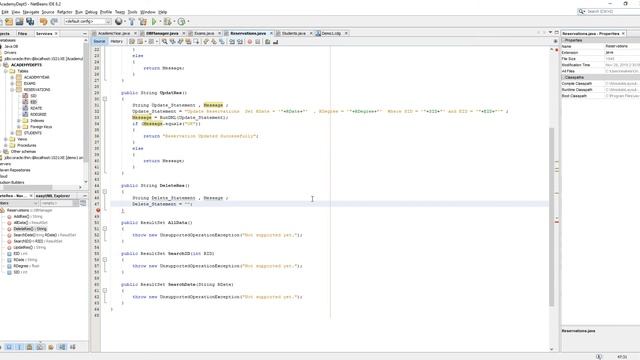Viewport: 640px width, 360px height.
Task: Open the easyUML Explorer tab
Action: click(x=53, y=196)
